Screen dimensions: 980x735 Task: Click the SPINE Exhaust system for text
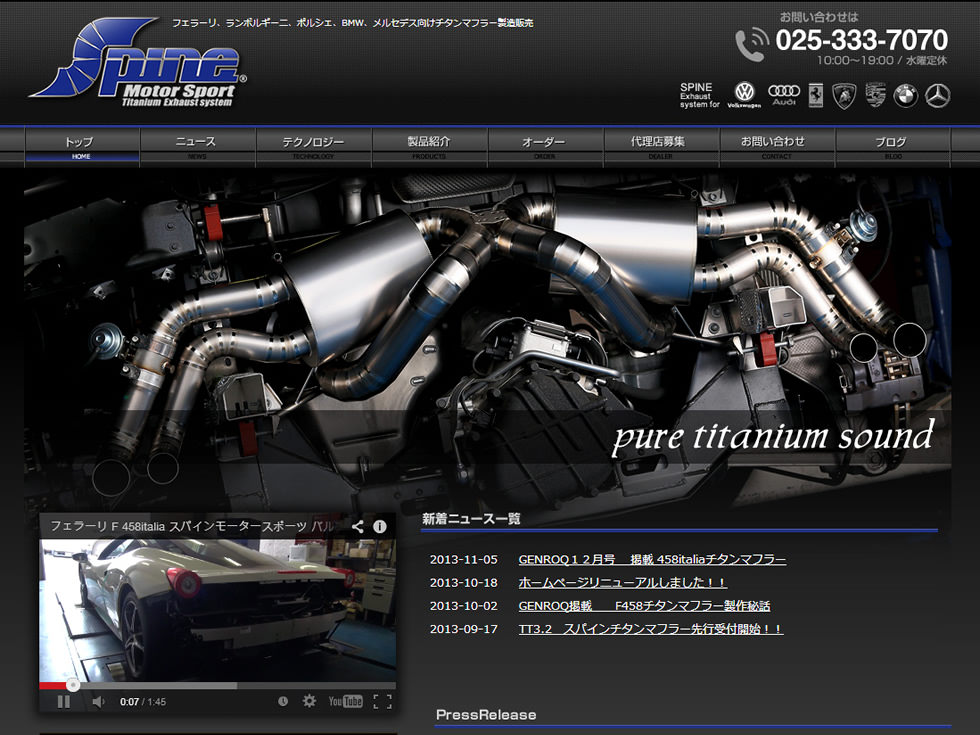[699, 96]
